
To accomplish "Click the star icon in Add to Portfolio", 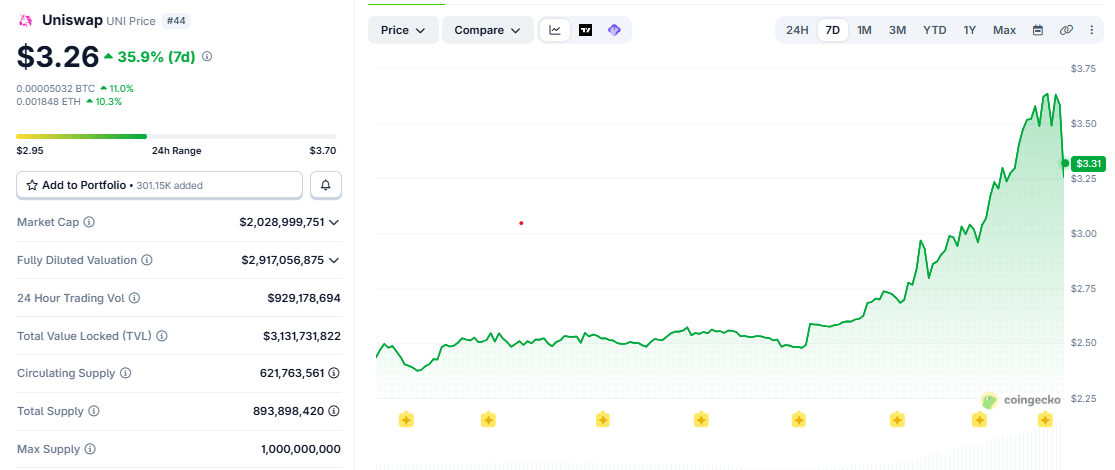I will [x=32, y=185].
